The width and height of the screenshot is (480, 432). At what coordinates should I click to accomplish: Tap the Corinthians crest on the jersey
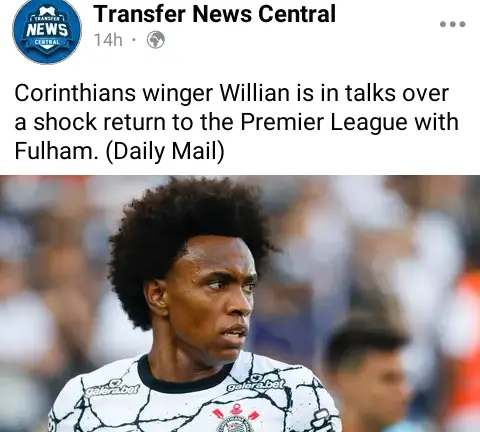[236, 420]
